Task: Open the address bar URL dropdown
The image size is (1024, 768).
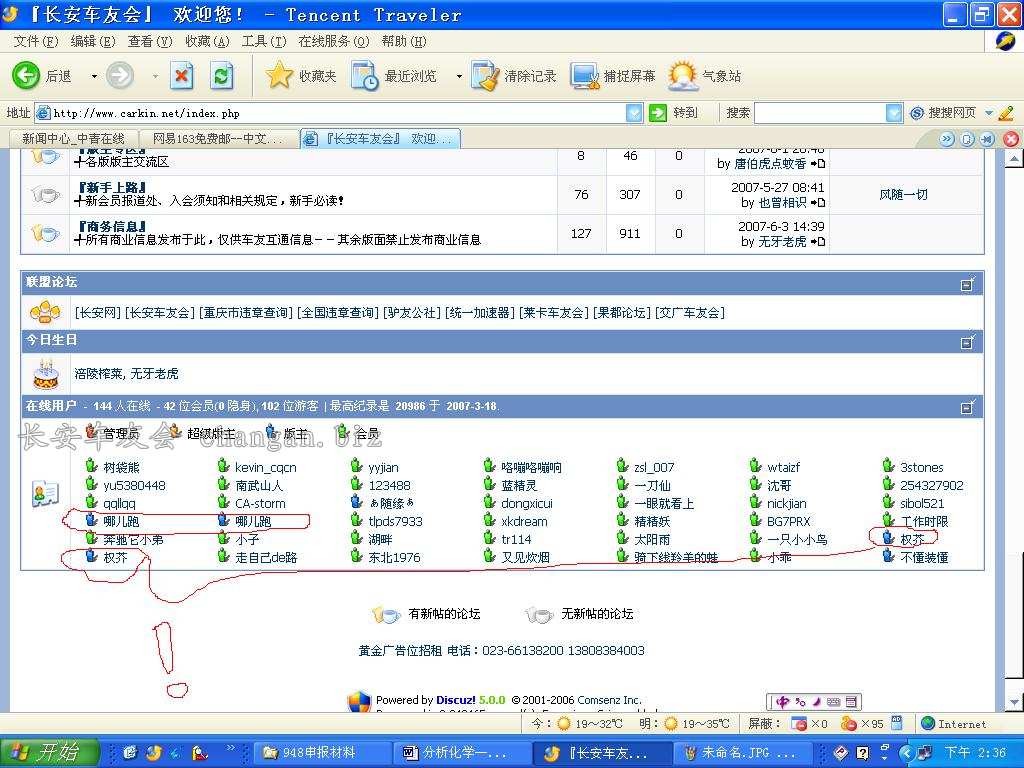Action: coord(634,113)
